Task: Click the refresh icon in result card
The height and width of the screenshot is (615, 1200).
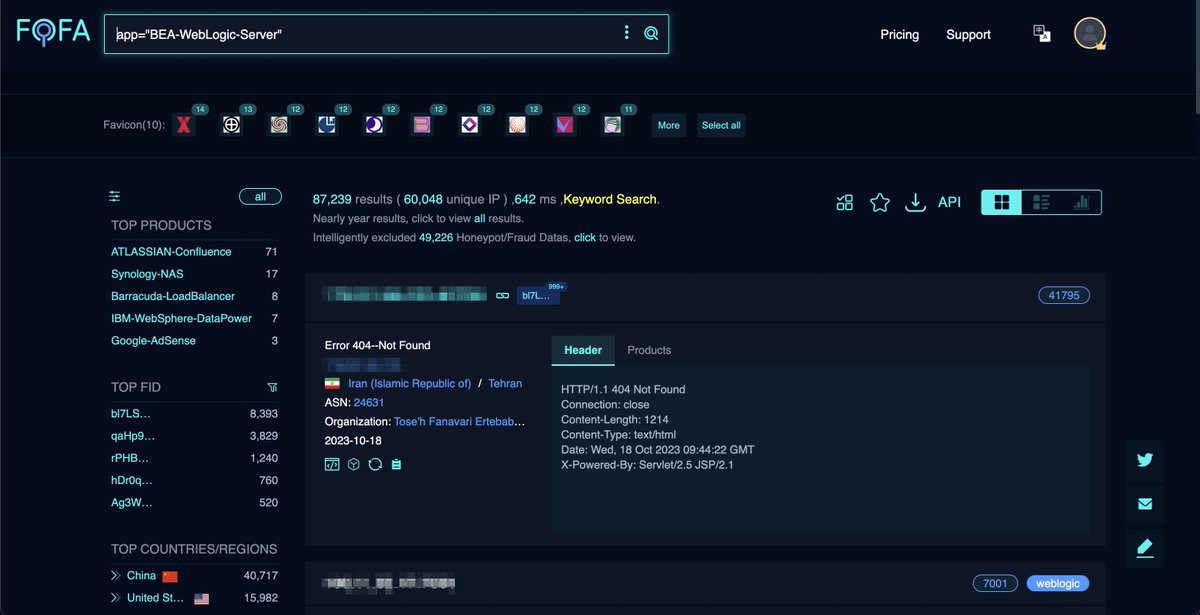Action: coord(375,464)
